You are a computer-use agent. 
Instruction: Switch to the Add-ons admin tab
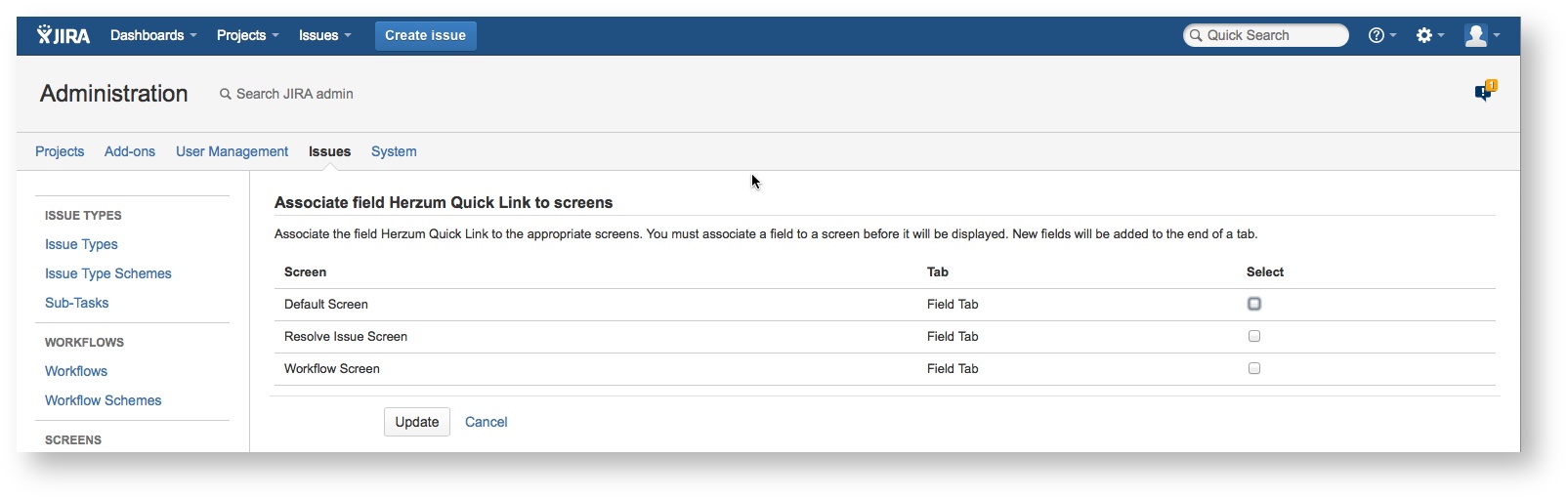(x=130, y=151)
